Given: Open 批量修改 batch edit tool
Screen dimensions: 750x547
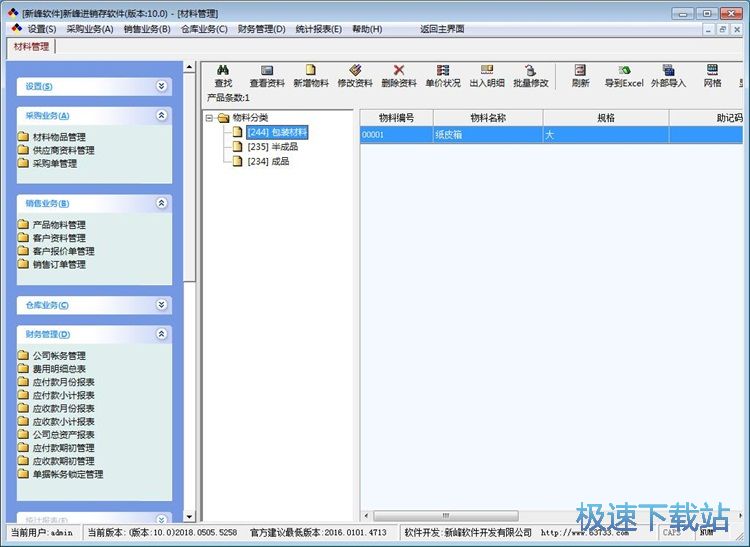Looking at the screenshot, I should tap(530, 76).
